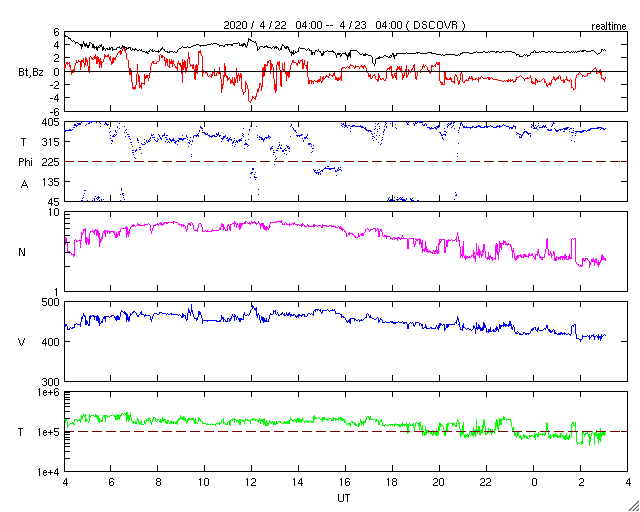The image size is (640, 512).
Task: Click the '400' tick on the velocity panel
Action: click(x=51, y=342)
